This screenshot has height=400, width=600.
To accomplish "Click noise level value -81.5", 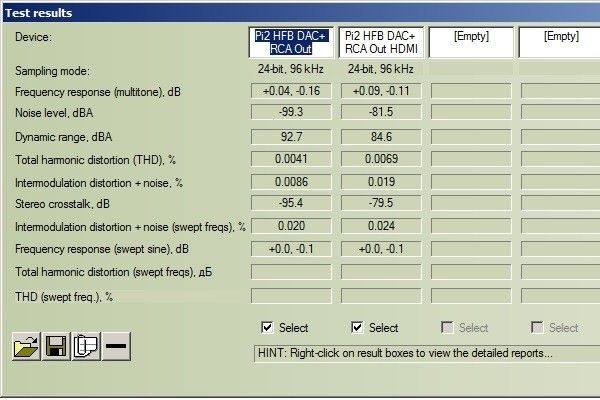I will 381,112.
